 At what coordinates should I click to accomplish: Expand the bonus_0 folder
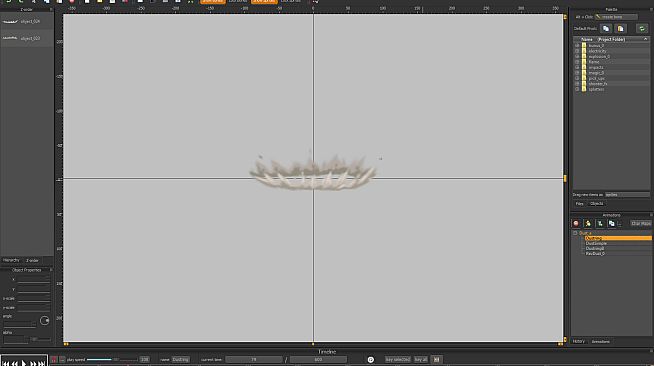click(577, 45)
